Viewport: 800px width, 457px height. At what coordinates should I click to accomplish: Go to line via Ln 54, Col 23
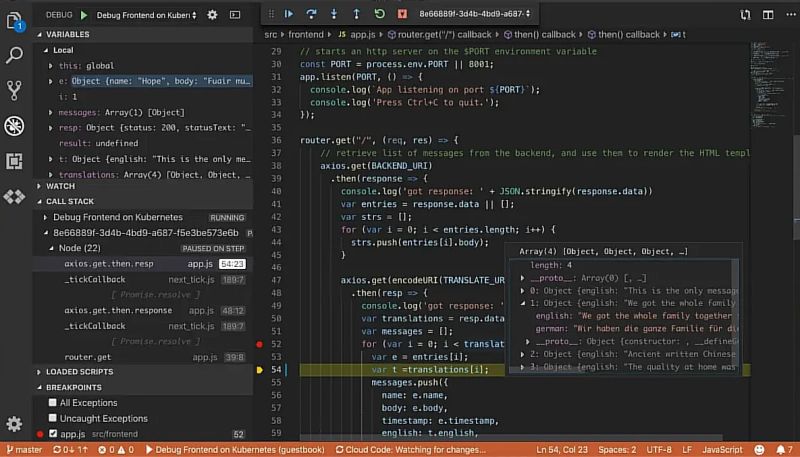click(562, 449)
